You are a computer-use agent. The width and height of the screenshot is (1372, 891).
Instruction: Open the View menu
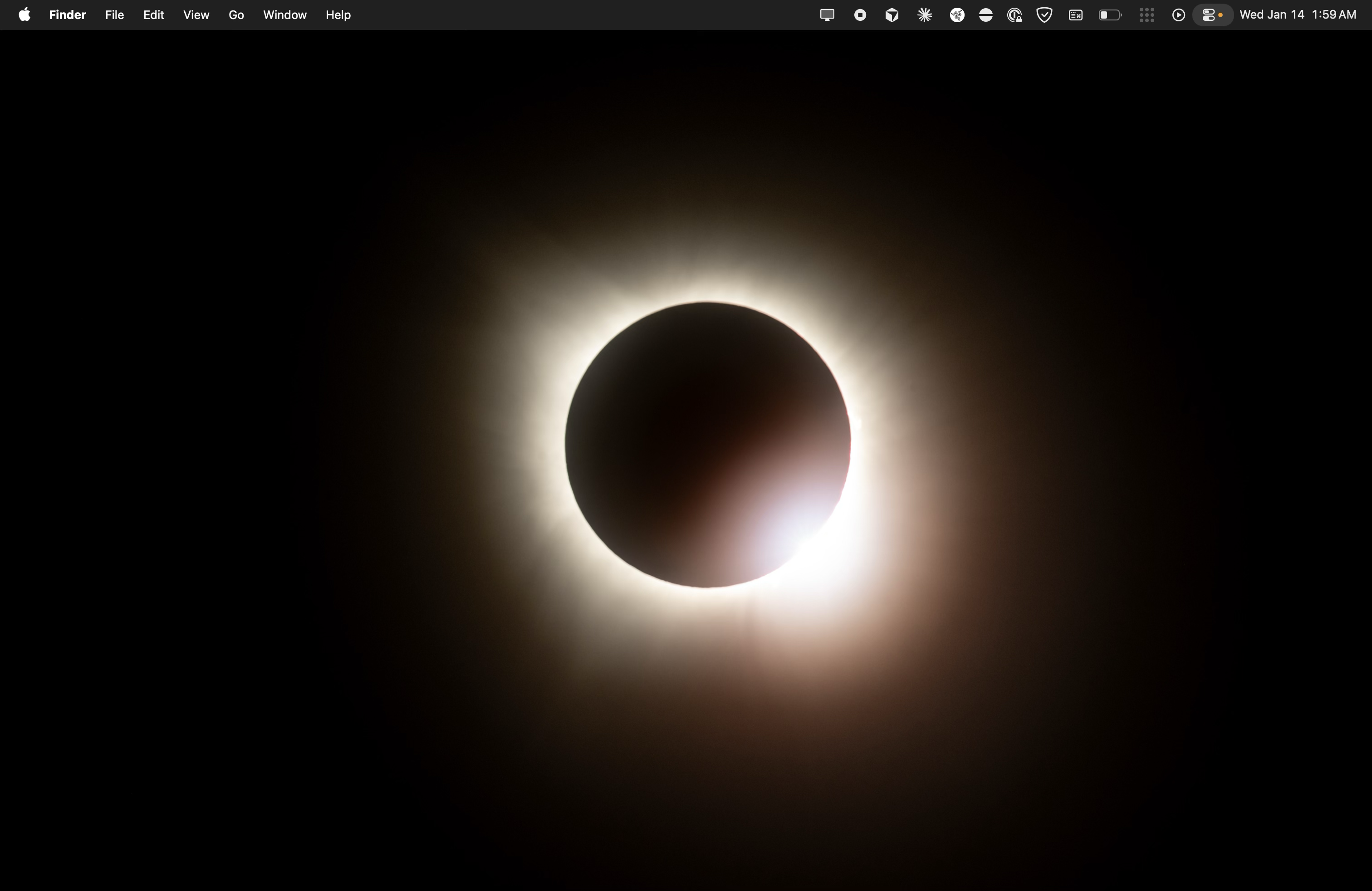[x=196, y=15]
